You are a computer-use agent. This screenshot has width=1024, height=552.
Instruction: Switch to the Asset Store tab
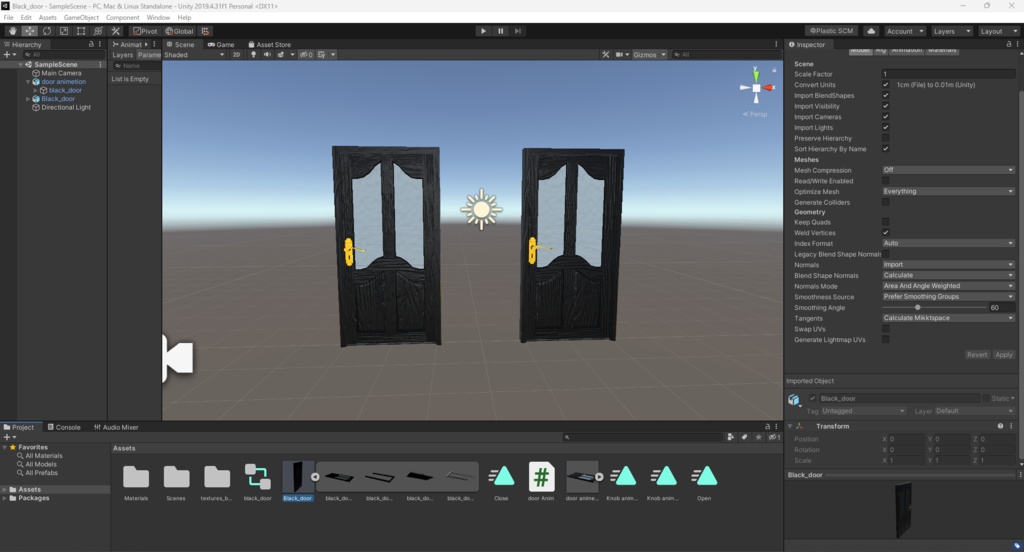[269, 44]
